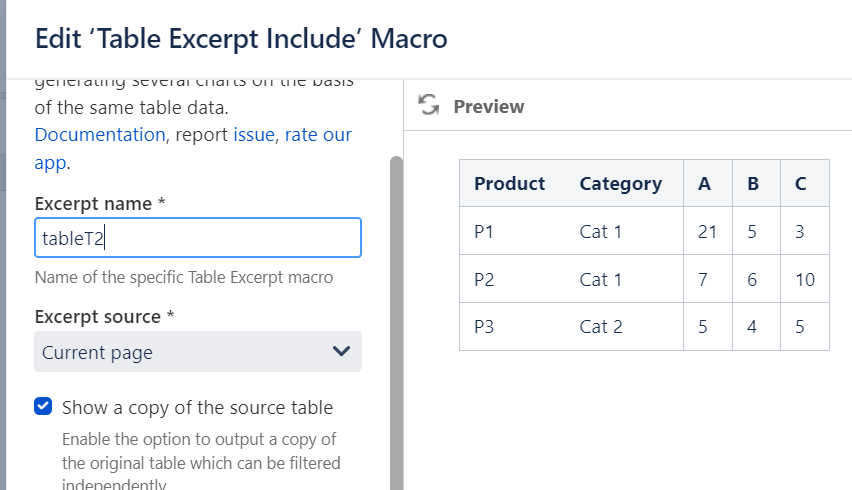Viewport: 852px width, 490px height.
Task: Click the P1 cell in preview table
Action: 484,232
